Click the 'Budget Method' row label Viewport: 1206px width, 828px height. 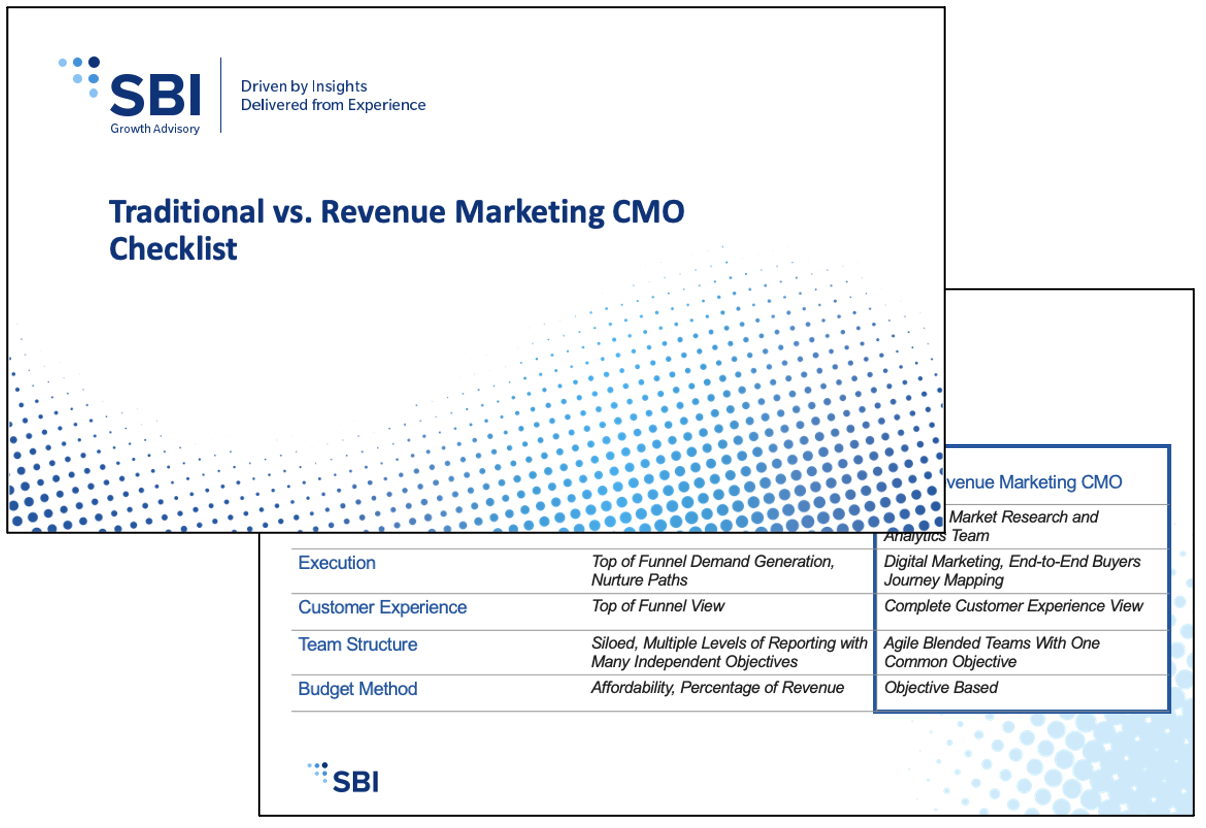[357, 689]
